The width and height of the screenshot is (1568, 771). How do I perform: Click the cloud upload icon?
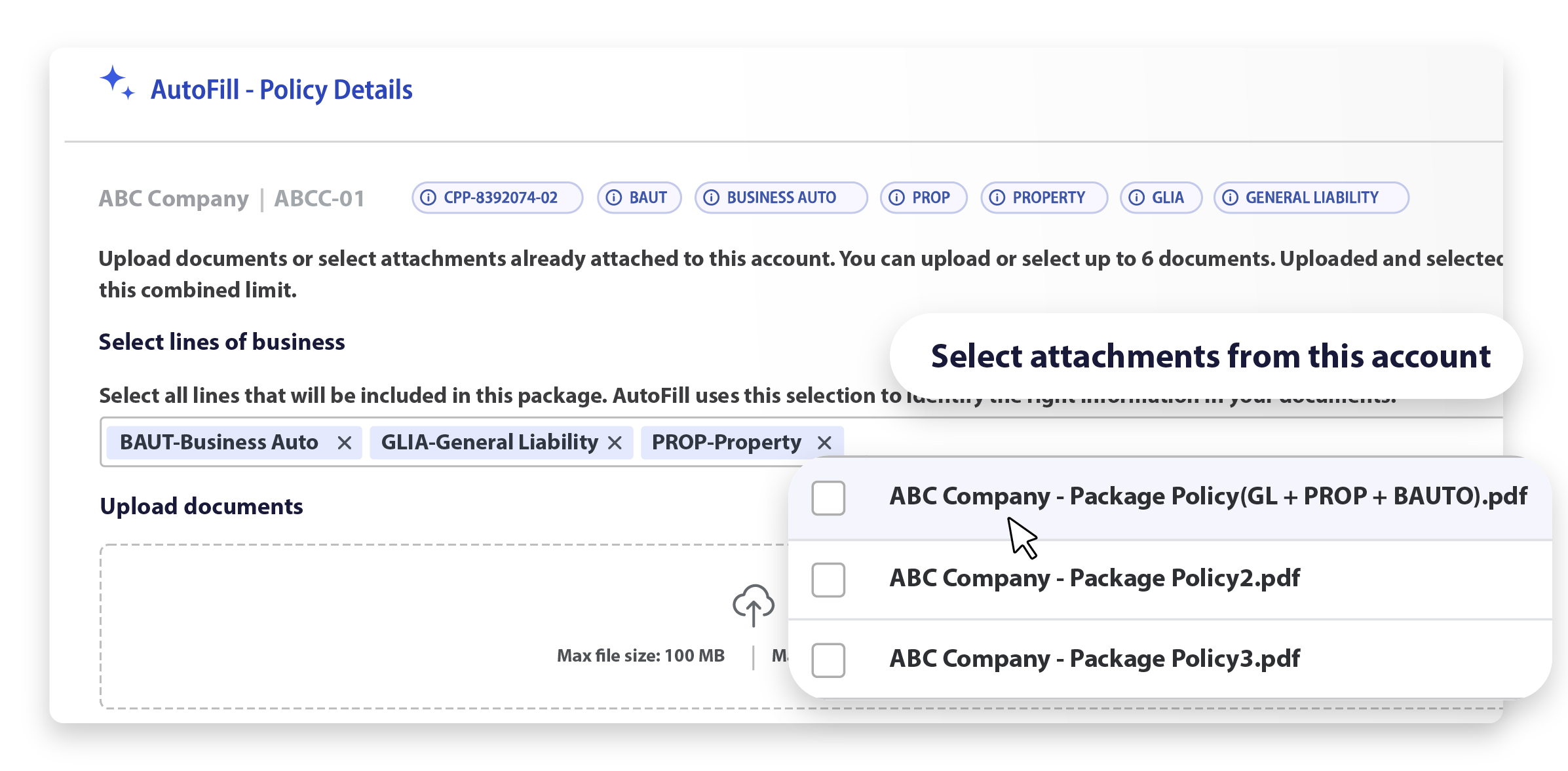click(x=754, y=605)
